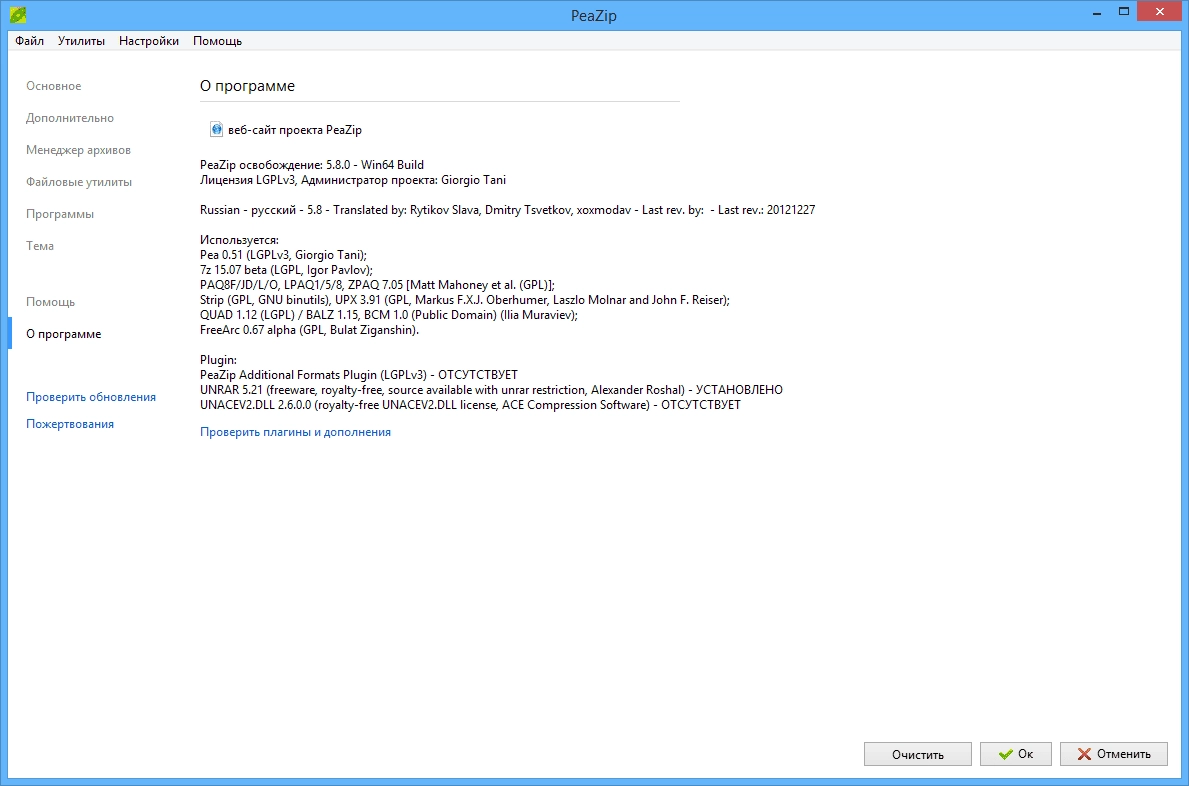
Task: Click the Лицензия LGPLv3 line
Action: click(353, 180)
